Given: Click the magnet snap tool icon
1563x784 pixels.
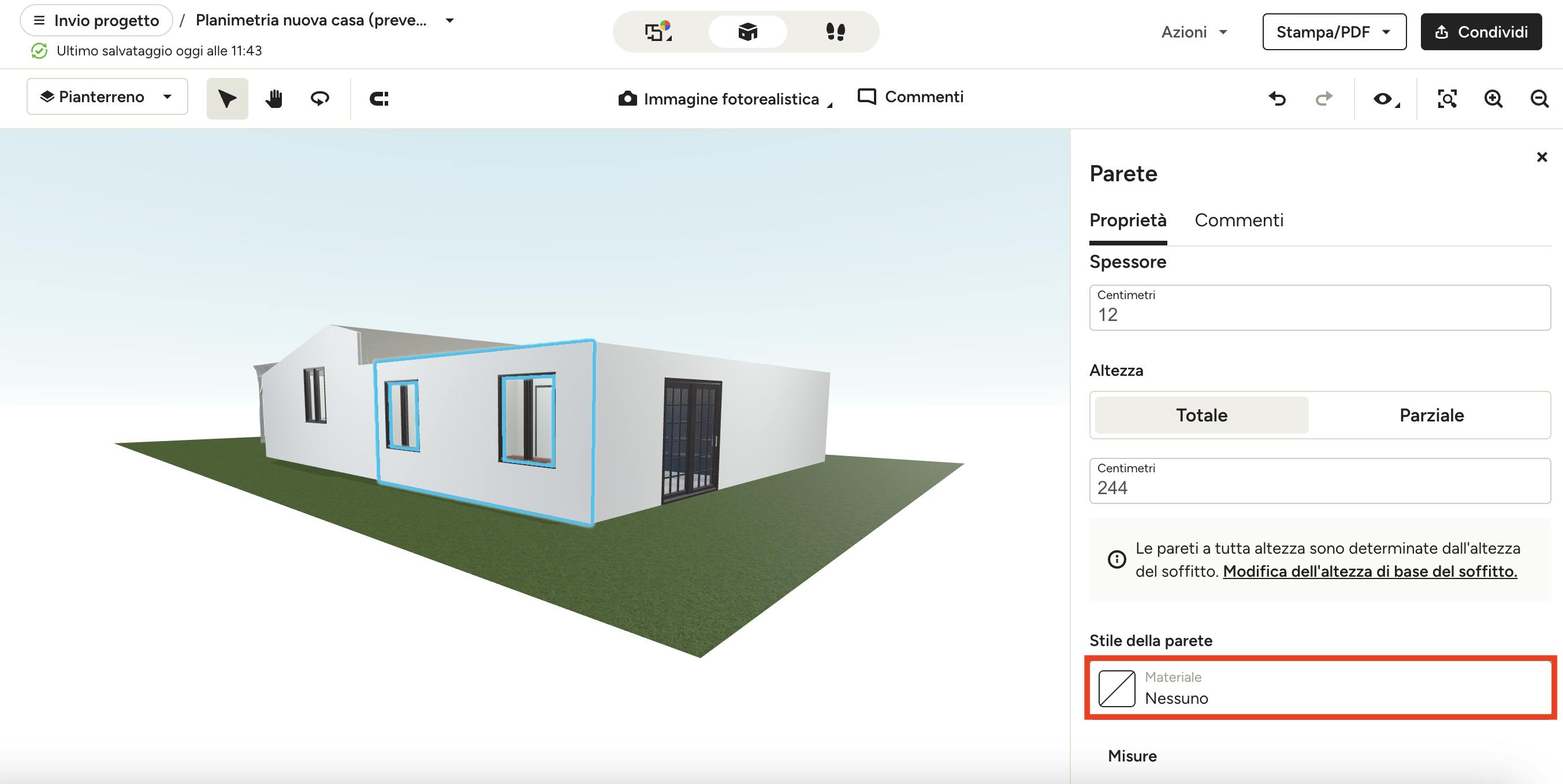Looking at the screenshot, I should (x=379, y=99).
